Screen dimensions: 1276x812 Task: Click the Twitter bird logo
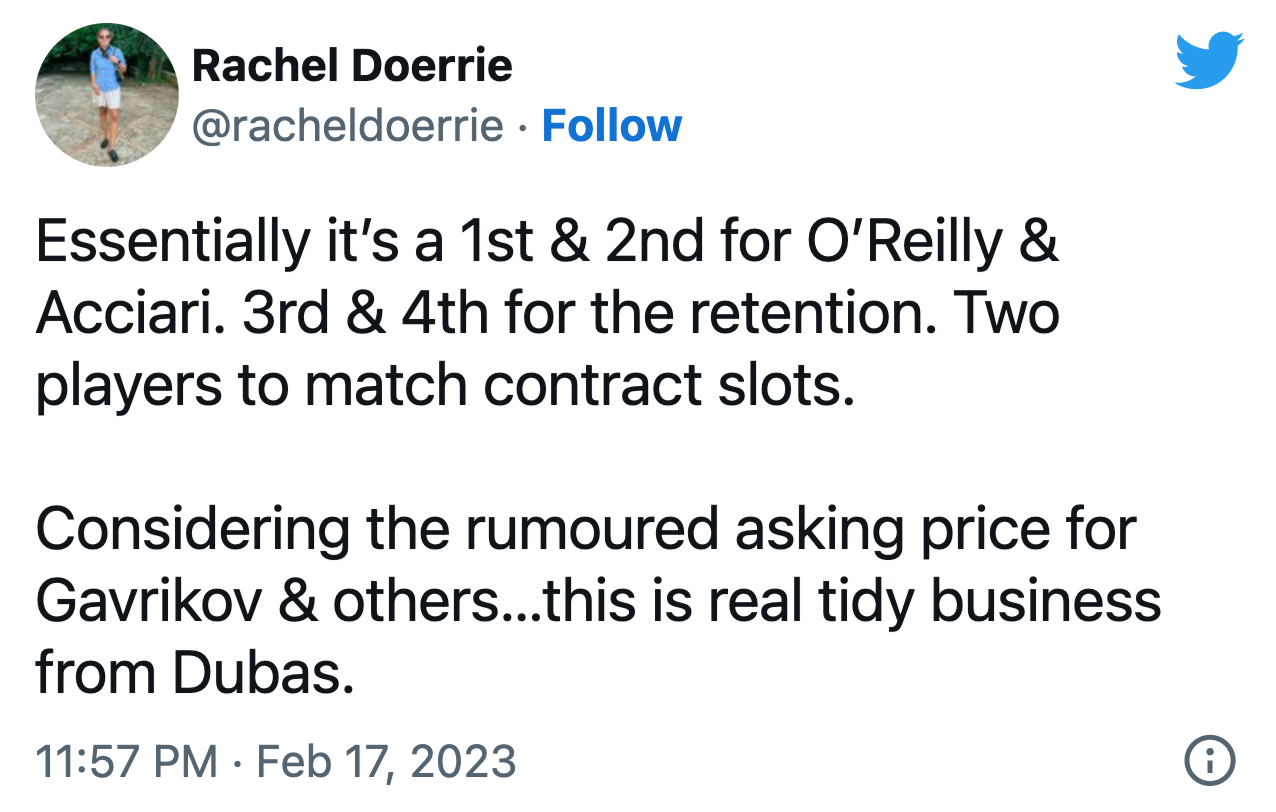point(1209,61)
